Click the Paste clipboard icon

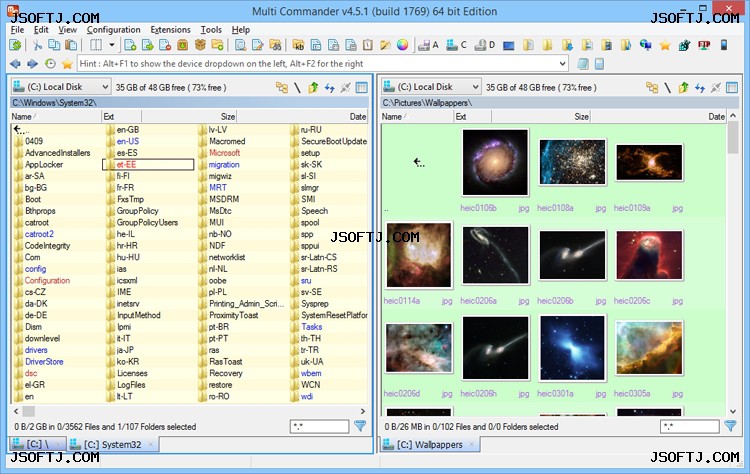tap(71, 45)
